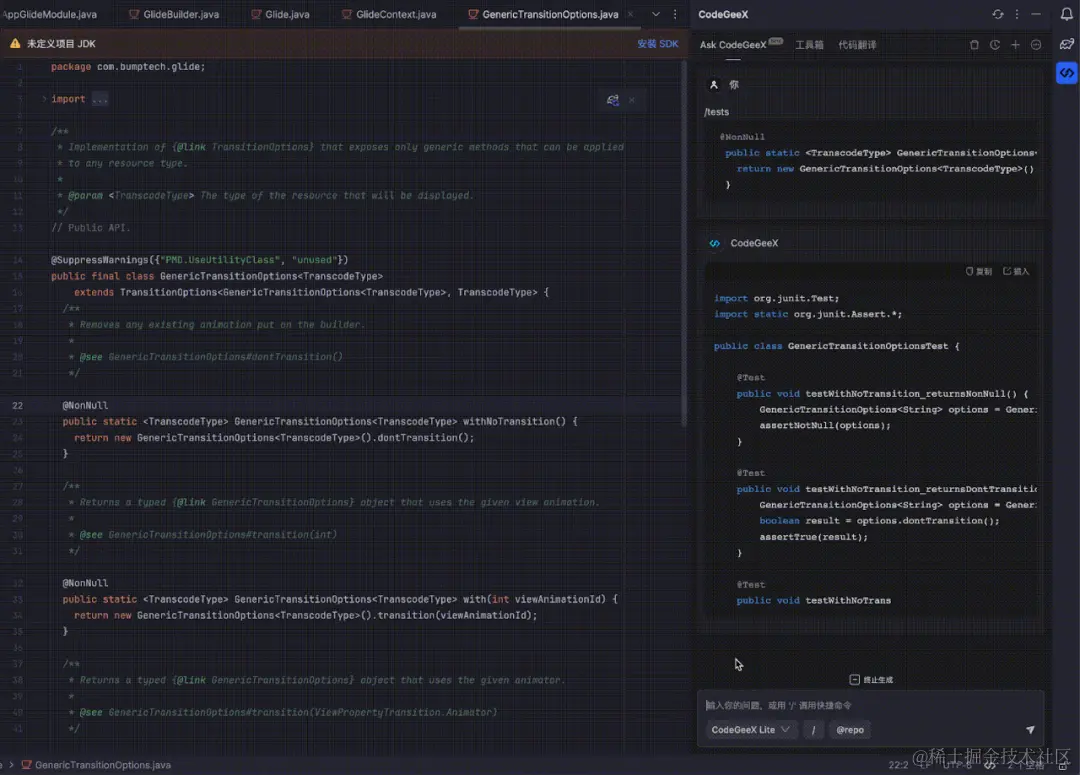The height and width of the screenshot is (775, 1080).
Task: Click the slash command button in chat input
Action: point(813,730)
